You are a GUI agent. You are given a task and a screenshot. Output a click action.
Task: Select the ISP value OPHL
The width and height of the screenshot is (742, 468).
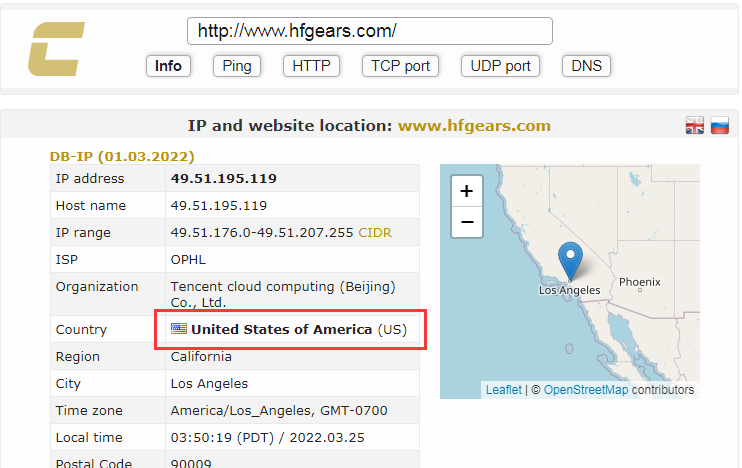(x=188, y=260)
